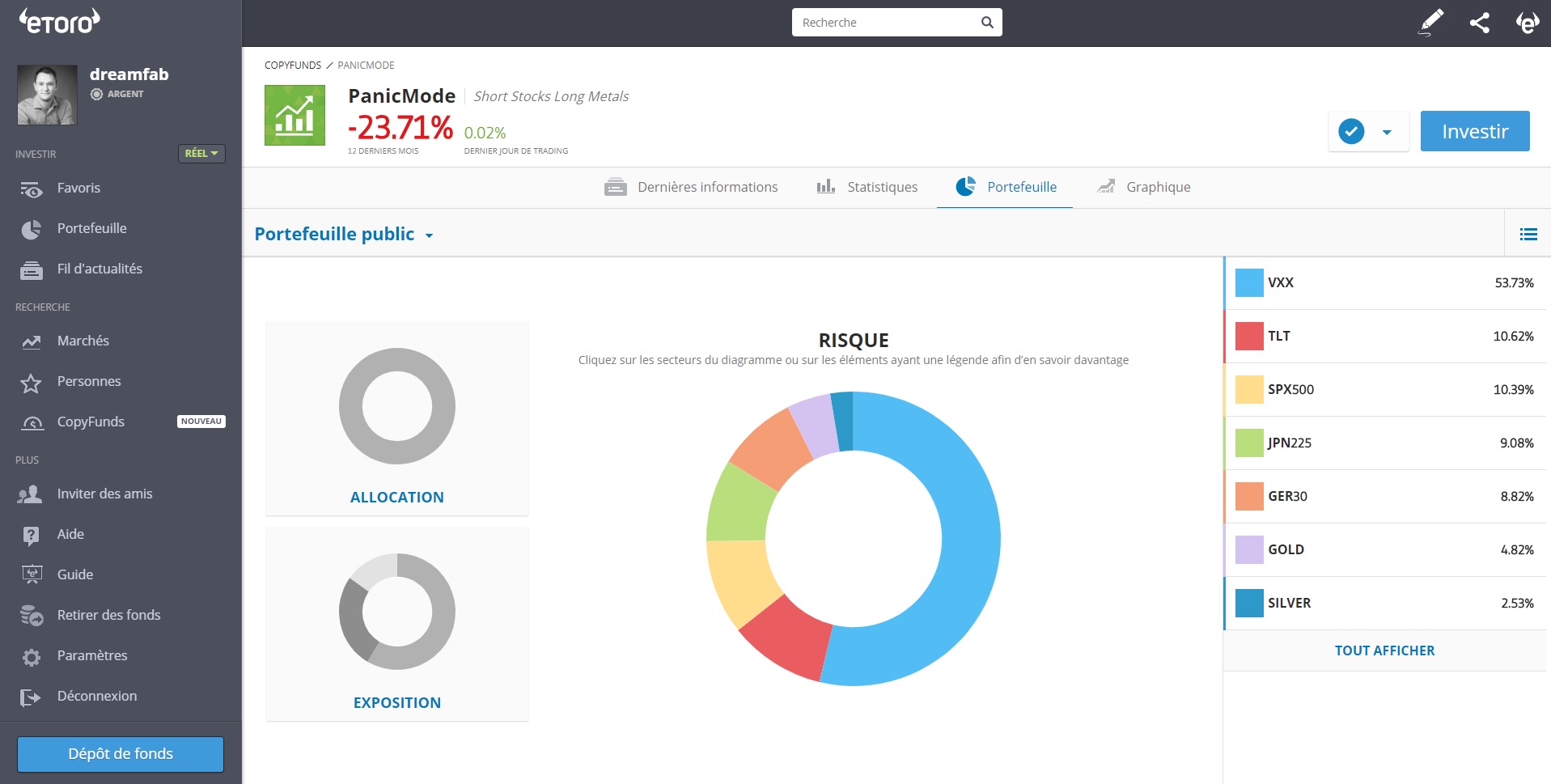Switch to the Graphique tab
The width and height of the screenshot is (1551, 784).
point(1144,187)
